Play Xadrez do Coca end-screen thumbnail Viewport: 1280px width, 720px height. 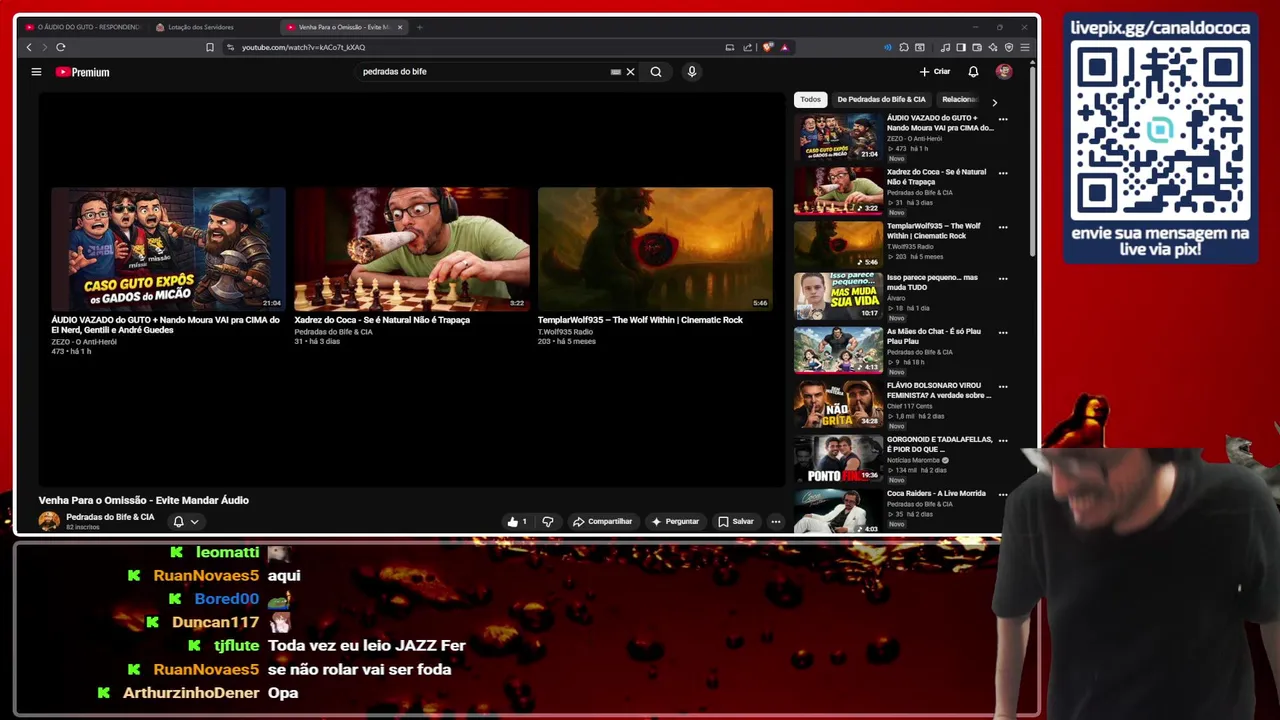pyautogui.click(x=411, y=249)
